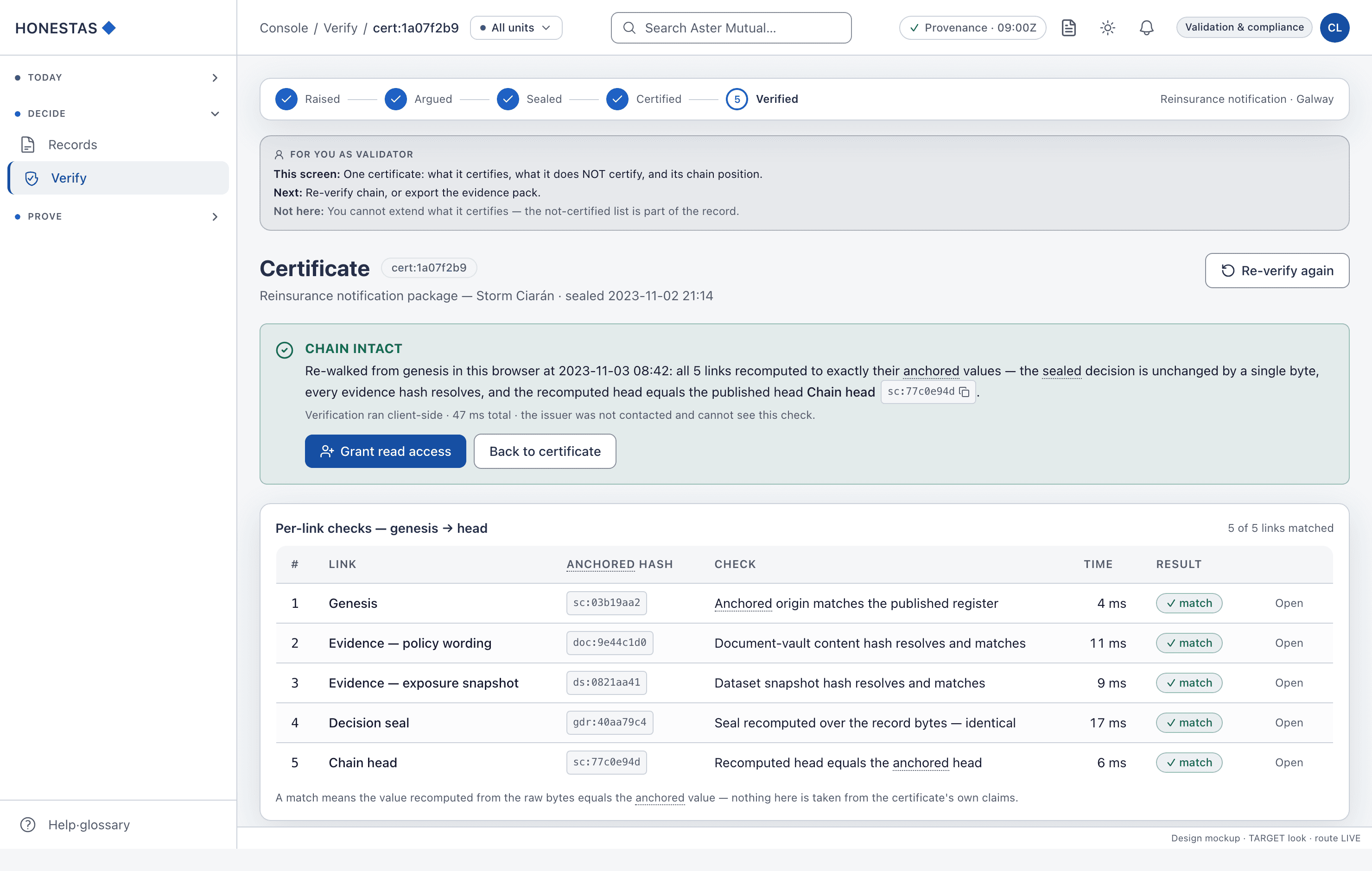Image resolution: width=1372 pixels, height=871 pixels.
Task: Open the All units dropdown
Action: [x=515, y=27]
